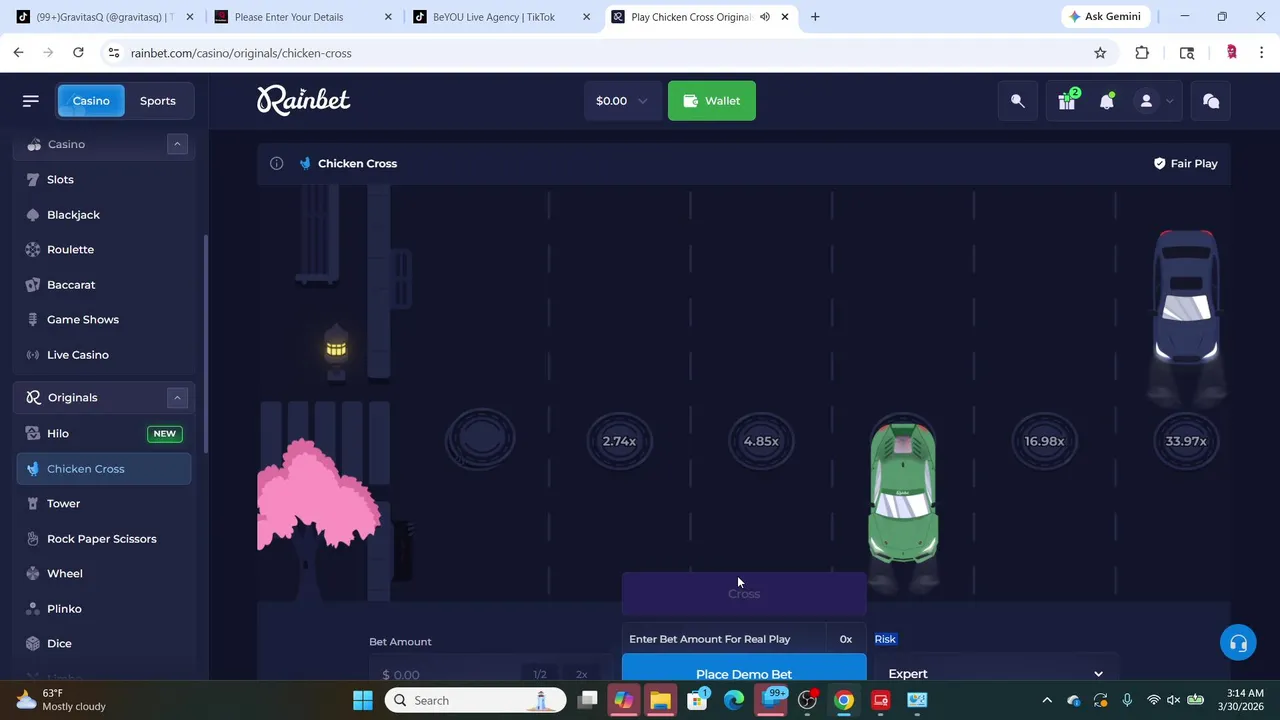
Task: Click the 2.74x multiplier manhole
Action: click(619, 441)
